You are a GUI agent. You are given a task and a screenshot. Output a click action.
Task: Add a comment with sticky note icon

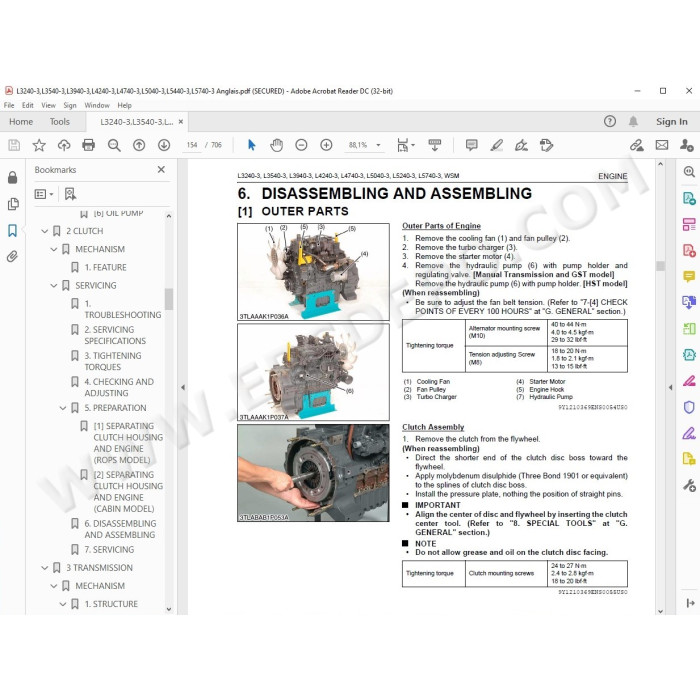coord(471,145)
